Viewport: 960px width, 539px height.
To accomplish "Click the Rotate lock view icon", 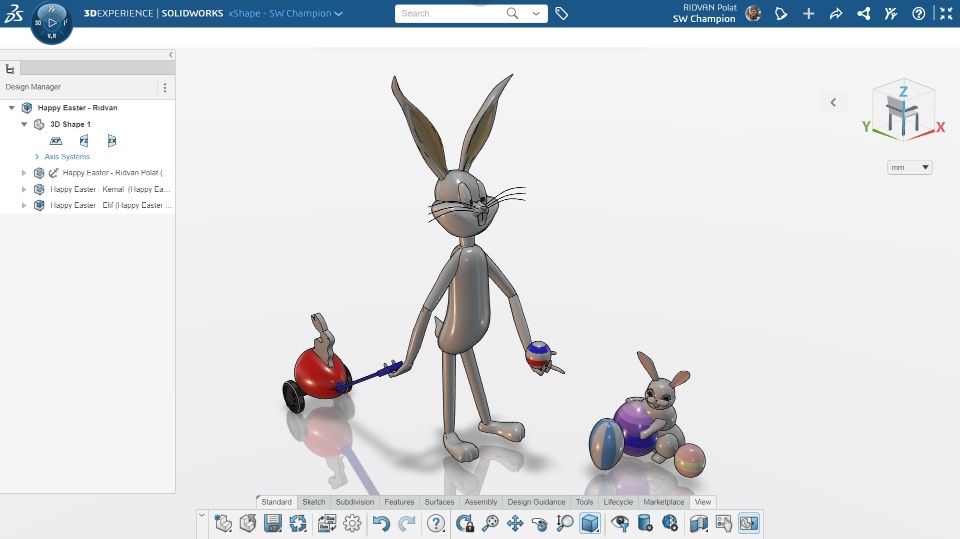I will coord(465,523).
